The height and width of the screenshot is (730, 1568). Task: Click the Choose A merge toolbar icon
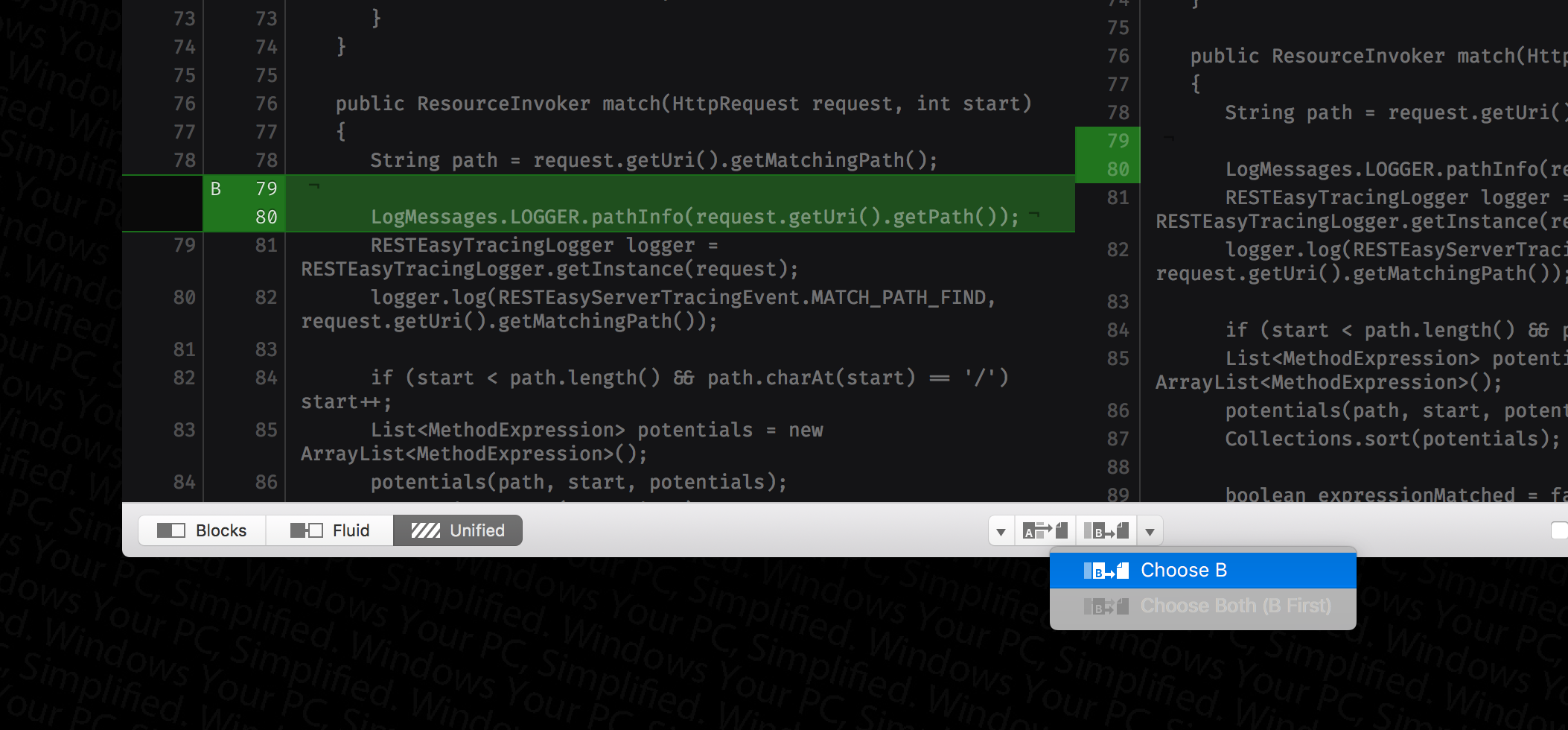(x=1045, y=531)
